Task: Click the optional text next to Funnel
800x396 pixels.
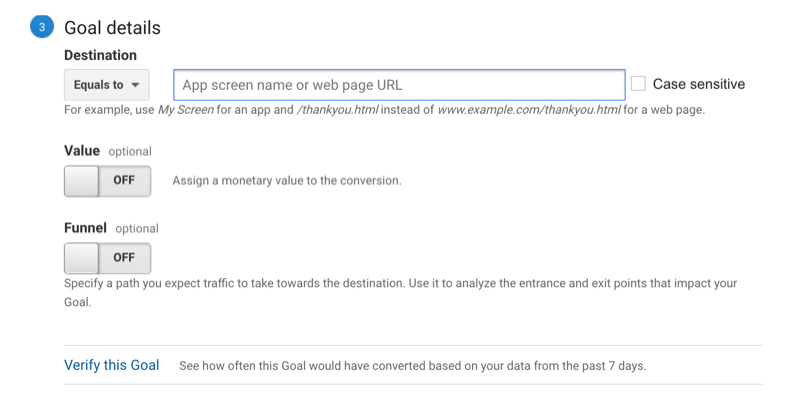Action: pyautogui.click(x=137, y=229)
